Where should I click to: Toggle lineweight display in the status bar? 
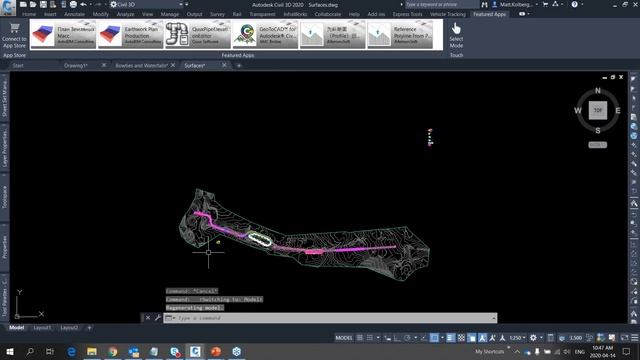450,338
